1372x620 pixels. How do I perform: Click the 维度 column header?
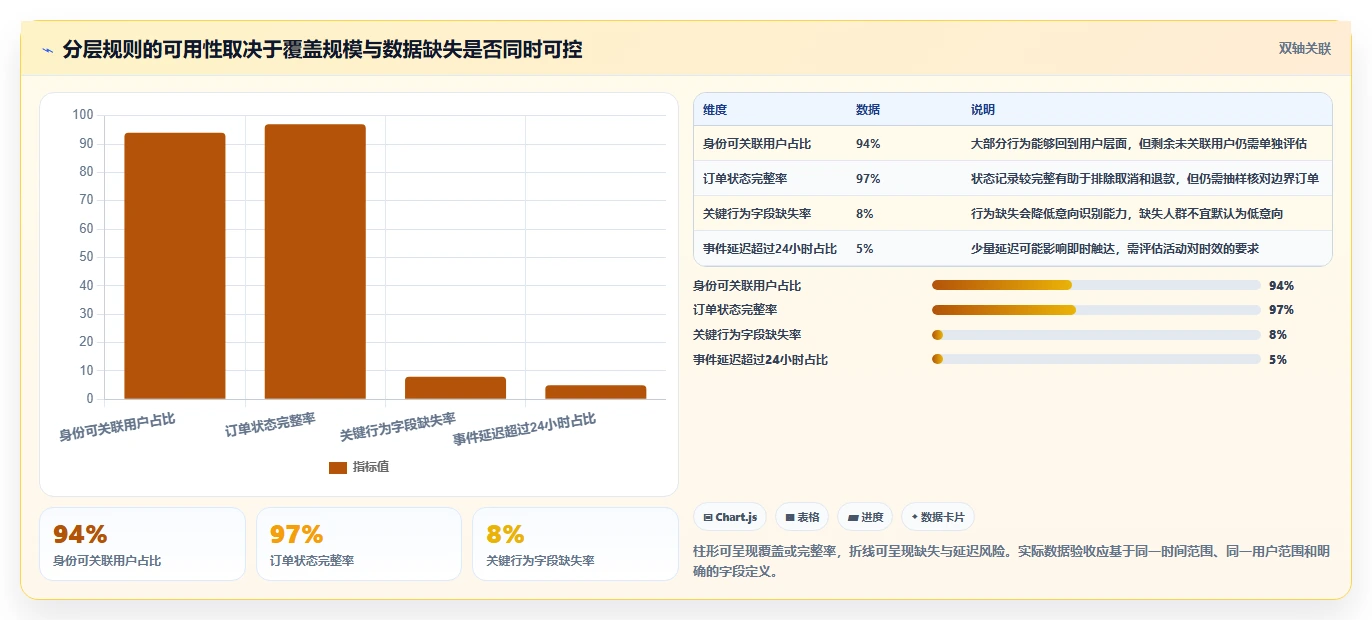tap(715, 110)
